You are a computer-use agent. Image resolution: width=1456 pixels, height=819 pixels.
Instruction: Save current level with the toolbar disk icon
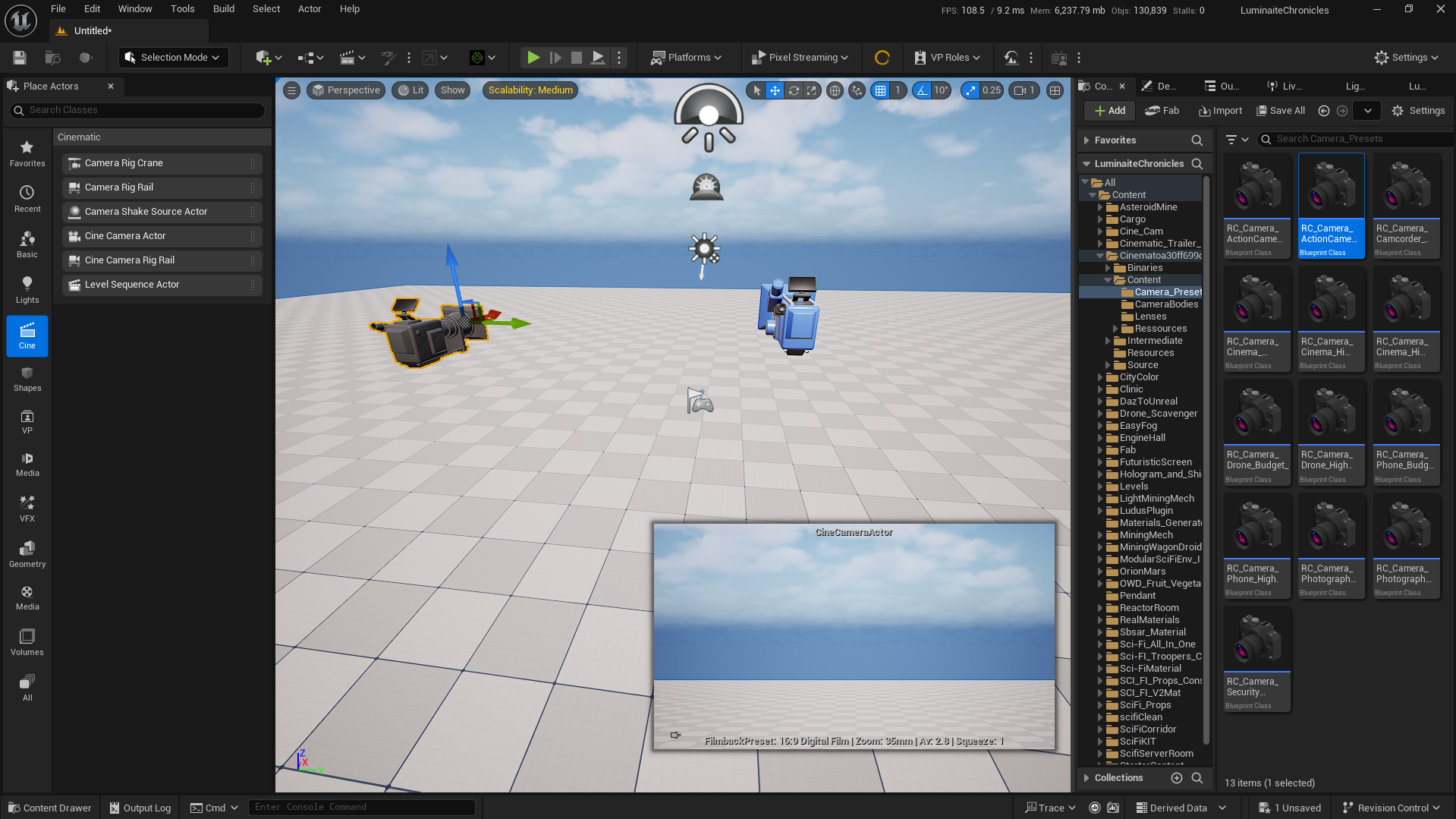(x=20, y=58)
